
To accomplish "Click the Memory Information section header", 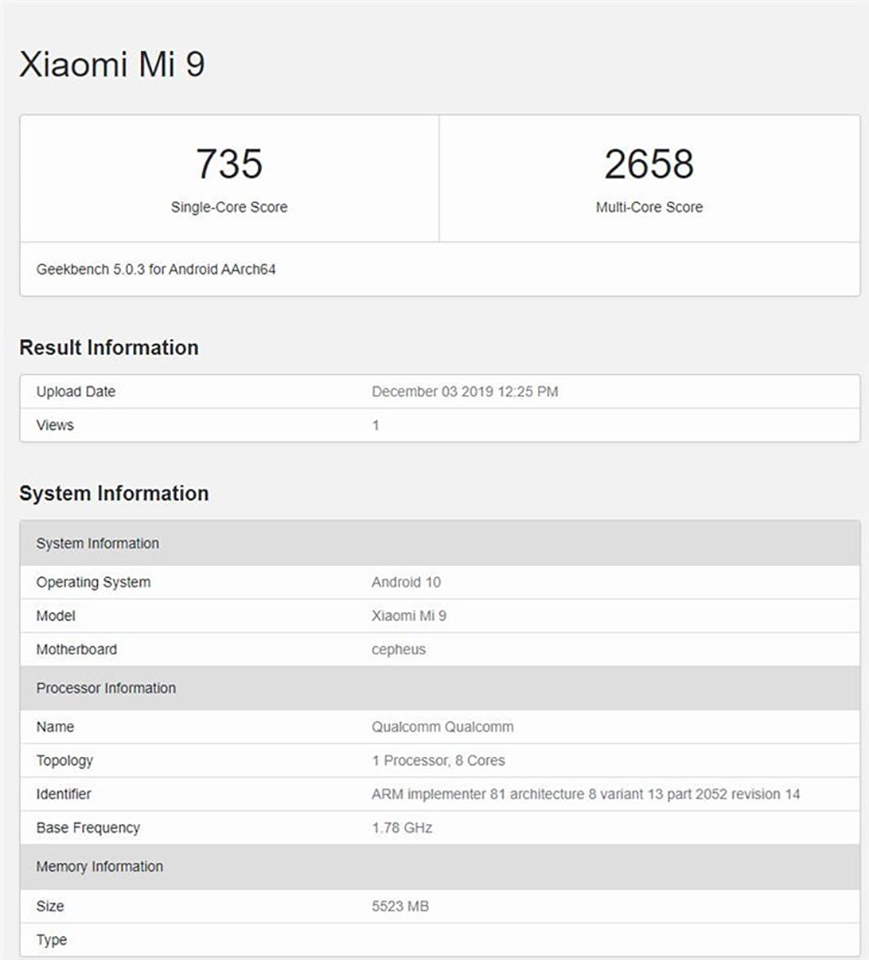I will pos(440,867).
